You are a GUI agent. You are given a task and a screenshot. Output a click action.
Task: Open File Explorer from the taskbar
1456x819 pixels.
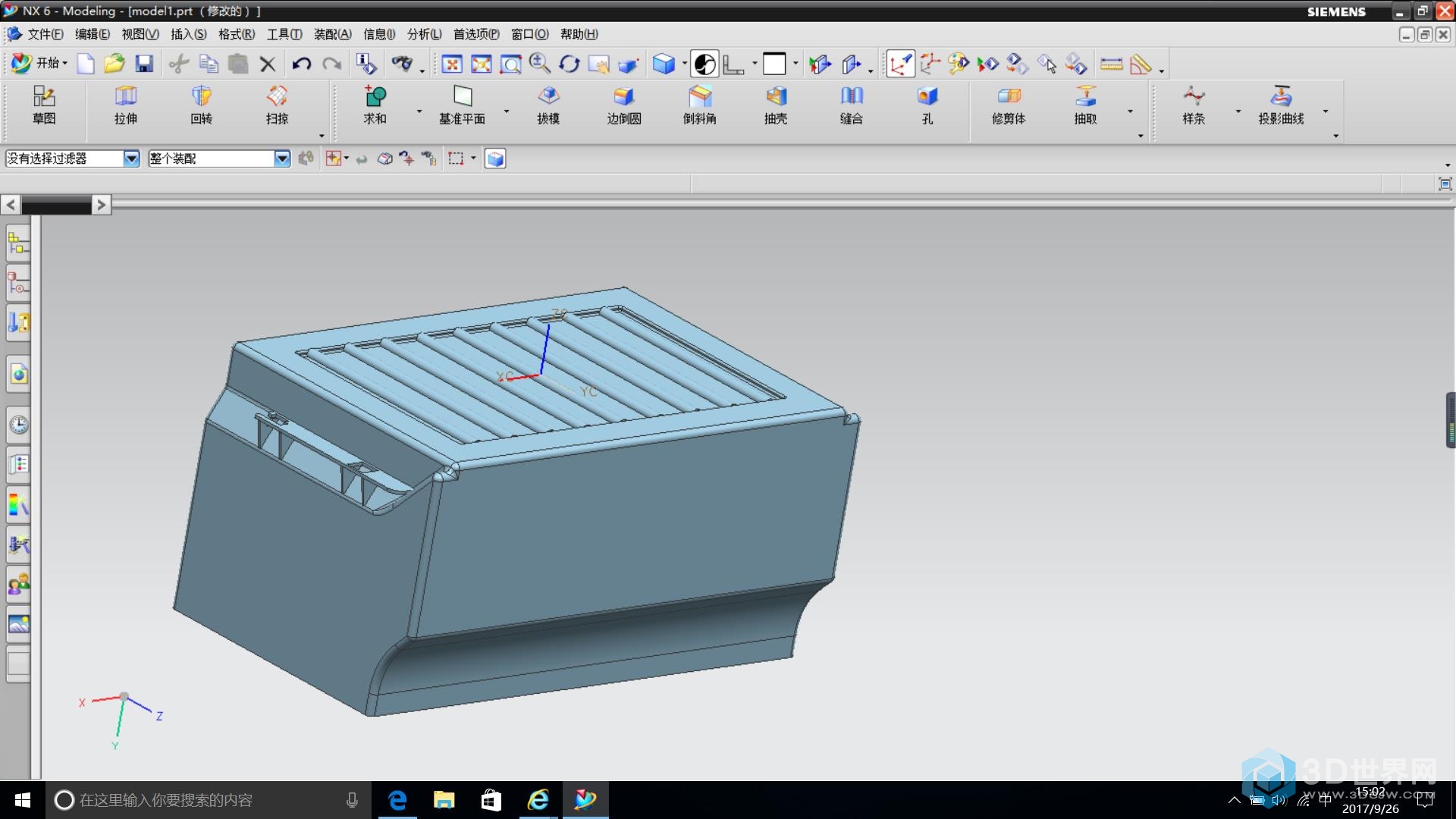click(x=444, y=800)
